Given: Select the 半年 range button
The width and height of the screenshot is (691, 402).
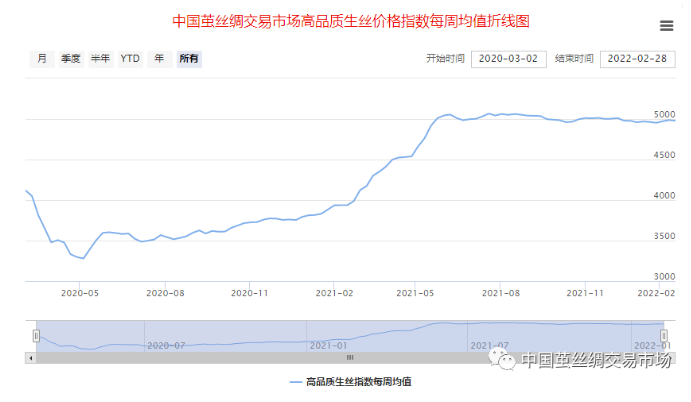Looking at the screenshot, I should point(100,59).
